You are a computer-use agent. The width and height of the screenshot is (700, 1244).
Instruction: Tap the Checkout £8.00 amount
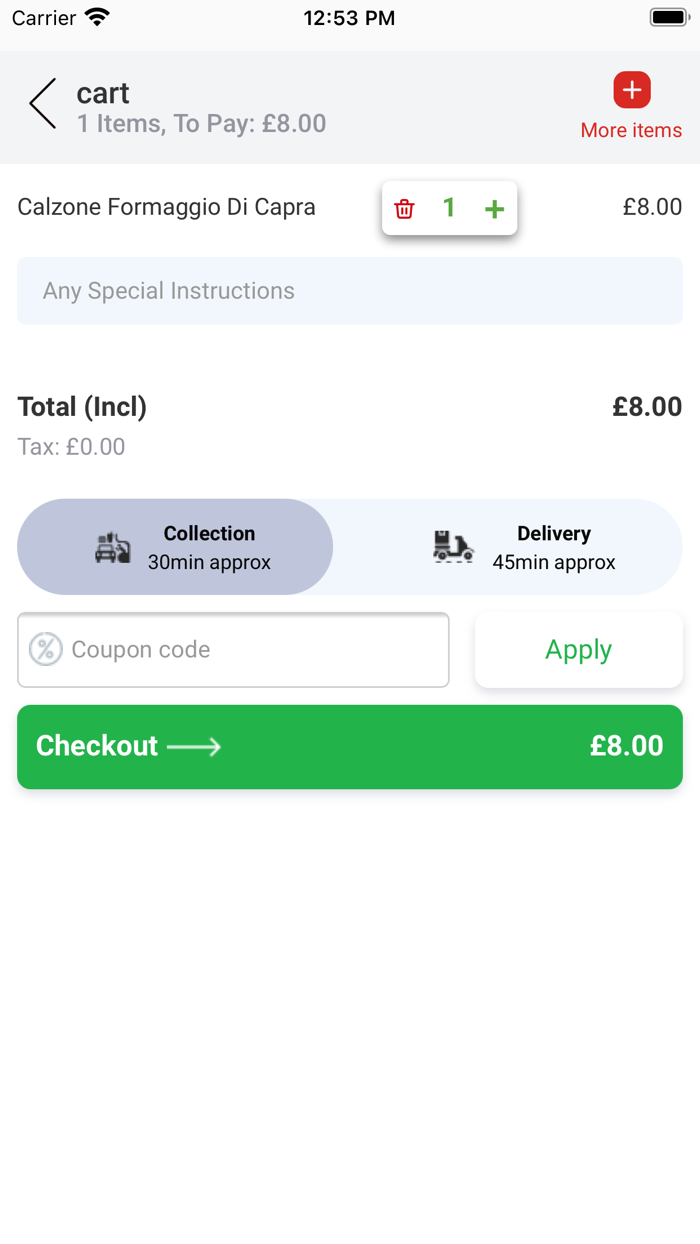click(626, 746)
